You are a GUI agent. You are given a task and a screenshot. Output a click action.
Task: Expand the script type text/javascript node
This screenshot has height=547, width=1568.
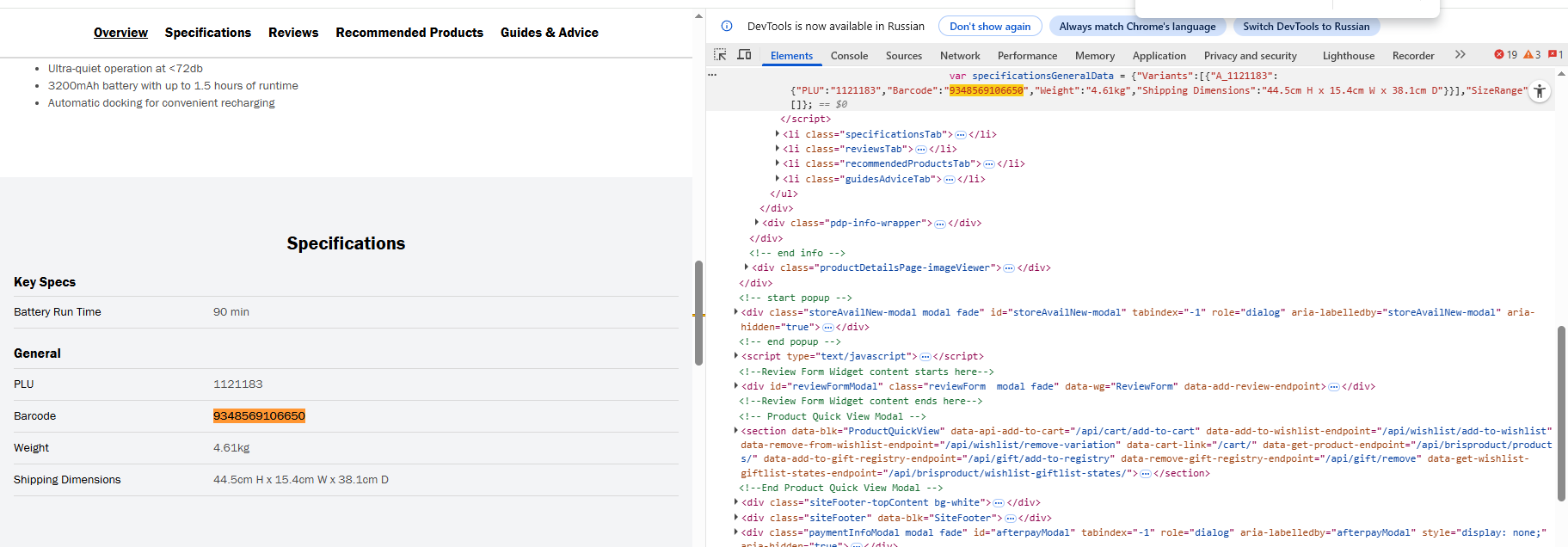tap(735, 355)
